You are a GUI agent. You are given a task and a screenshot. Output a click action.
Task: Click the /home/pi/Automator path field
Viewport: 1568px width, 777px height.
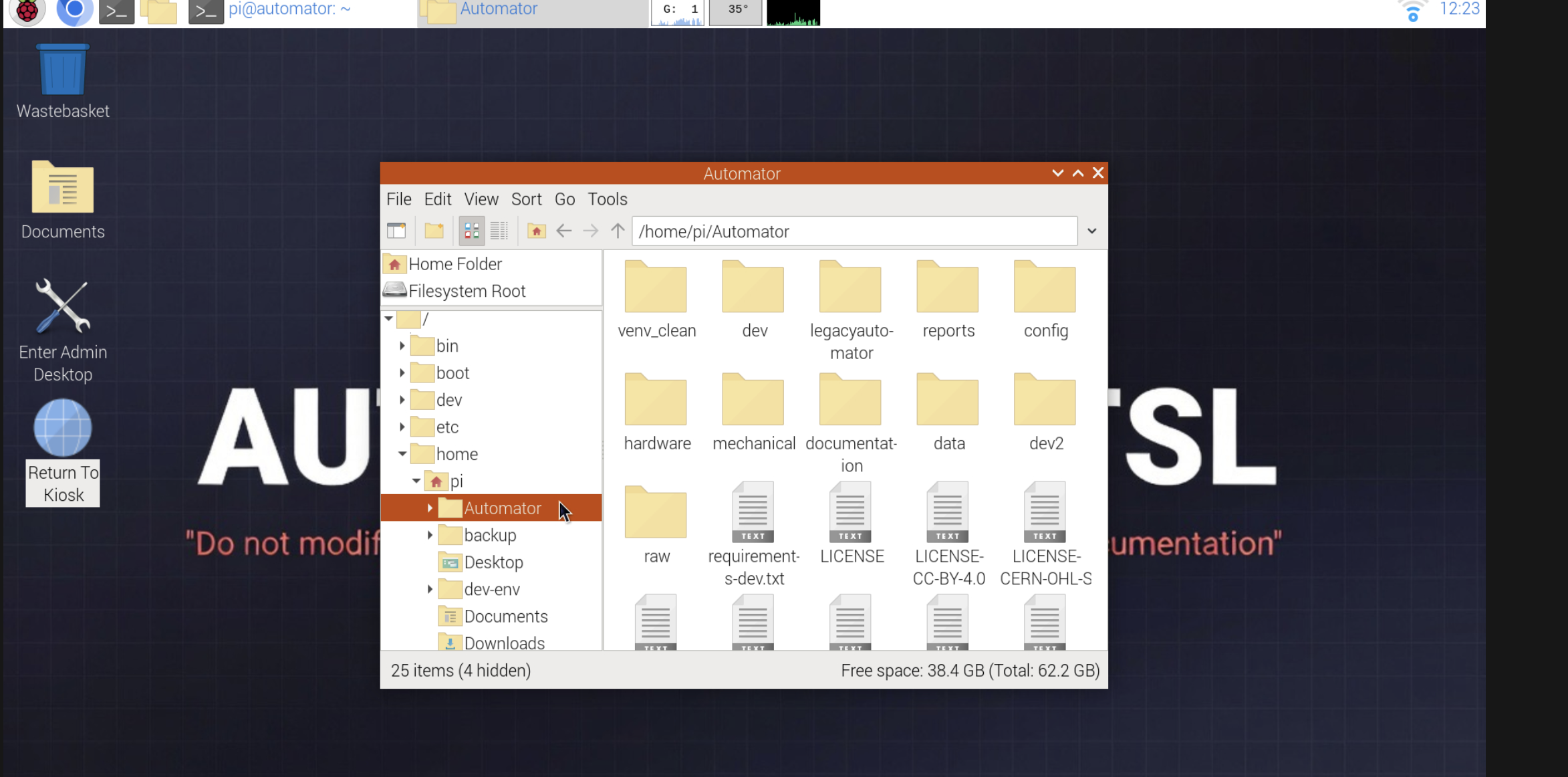[854, 231]
